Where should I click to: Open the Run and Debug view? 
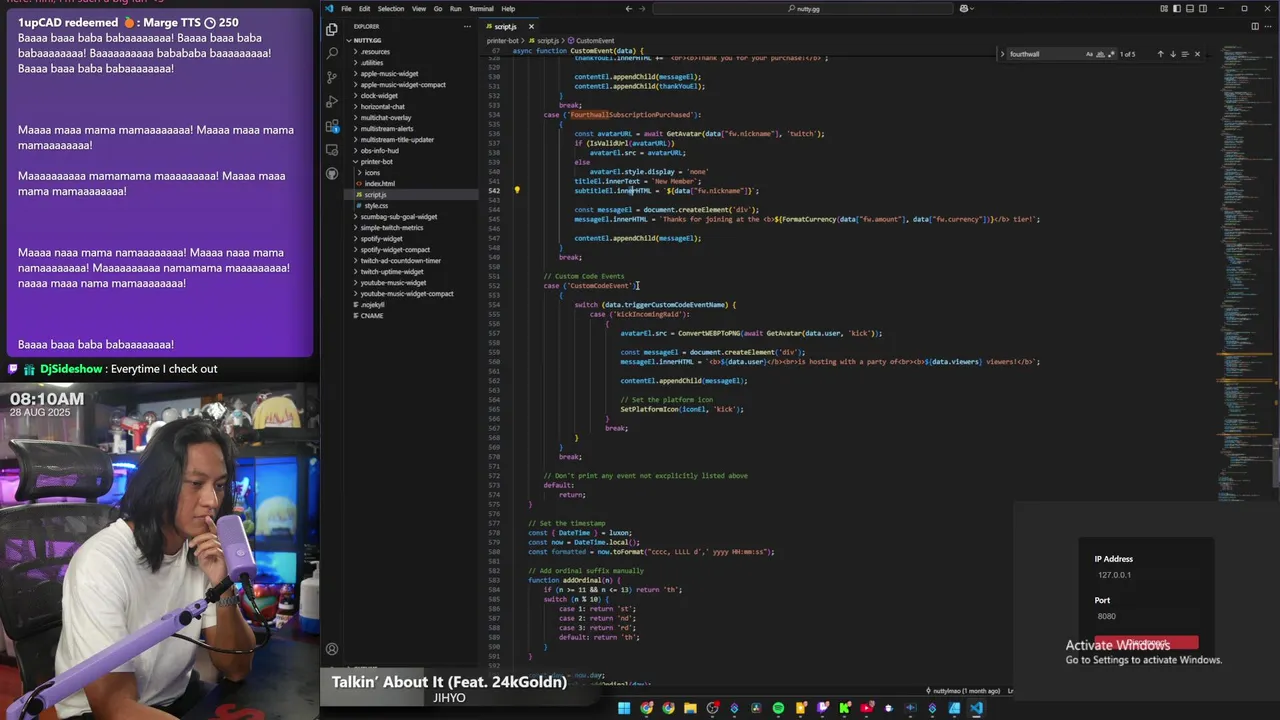point(332,101)
